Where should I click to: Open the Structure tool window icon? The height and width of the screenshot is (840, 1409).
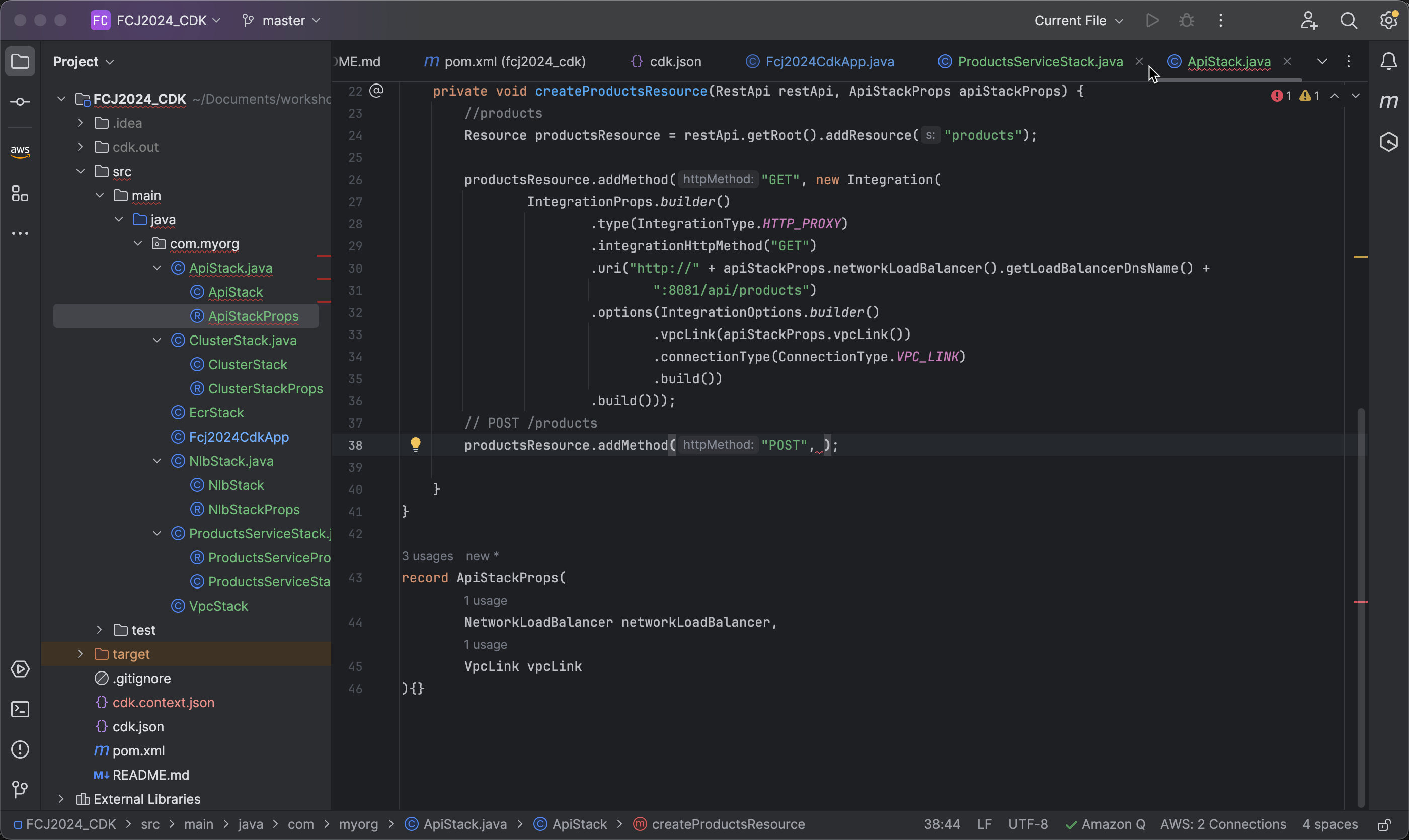click(20, 194)
